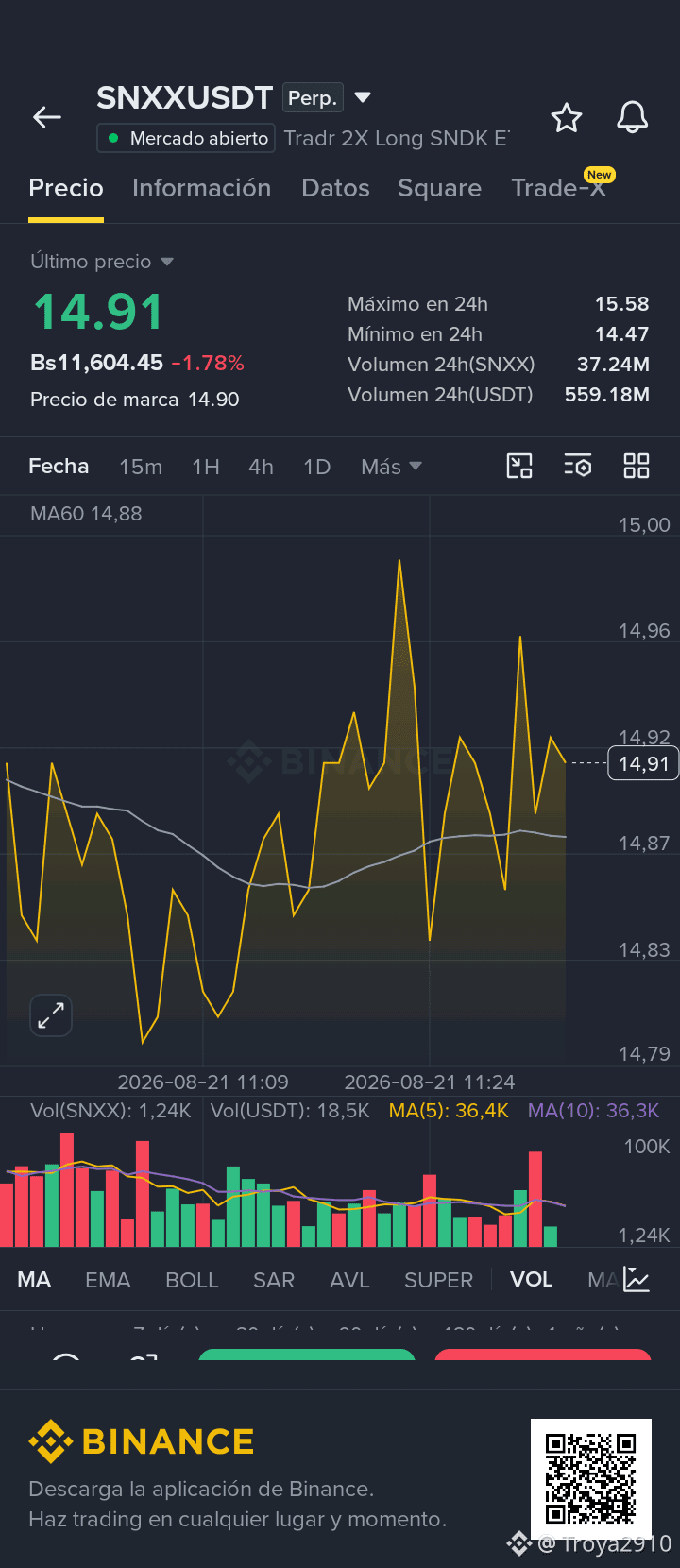Viewport: 680px width, 1568px height.
Task: Tap the Máximo en 24h value 15.58
Action: click(621, 304)
